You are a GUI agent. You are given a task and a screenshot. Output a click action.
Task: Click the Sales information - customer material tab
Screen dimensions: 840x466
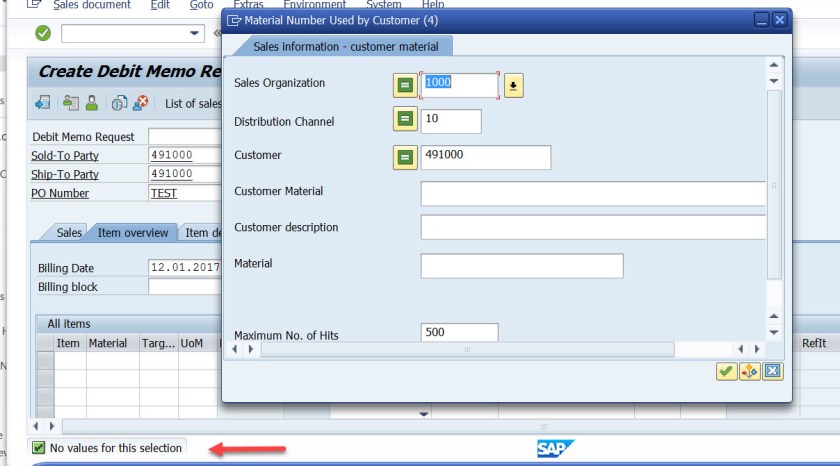(346, 47)
